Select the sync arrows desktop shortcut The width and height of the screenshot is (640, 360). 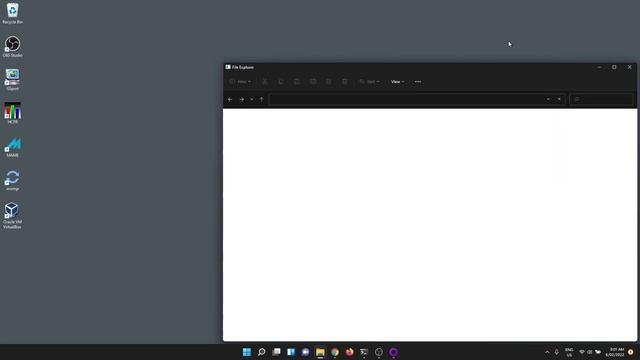12,180
